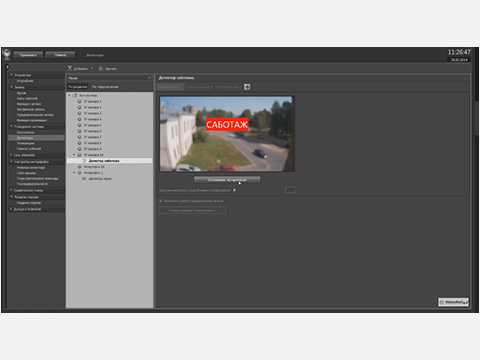Screen dimensions: 480x360
Task: Click the IP-камера 8 camera icon
Action: click(x=79, y=143)
